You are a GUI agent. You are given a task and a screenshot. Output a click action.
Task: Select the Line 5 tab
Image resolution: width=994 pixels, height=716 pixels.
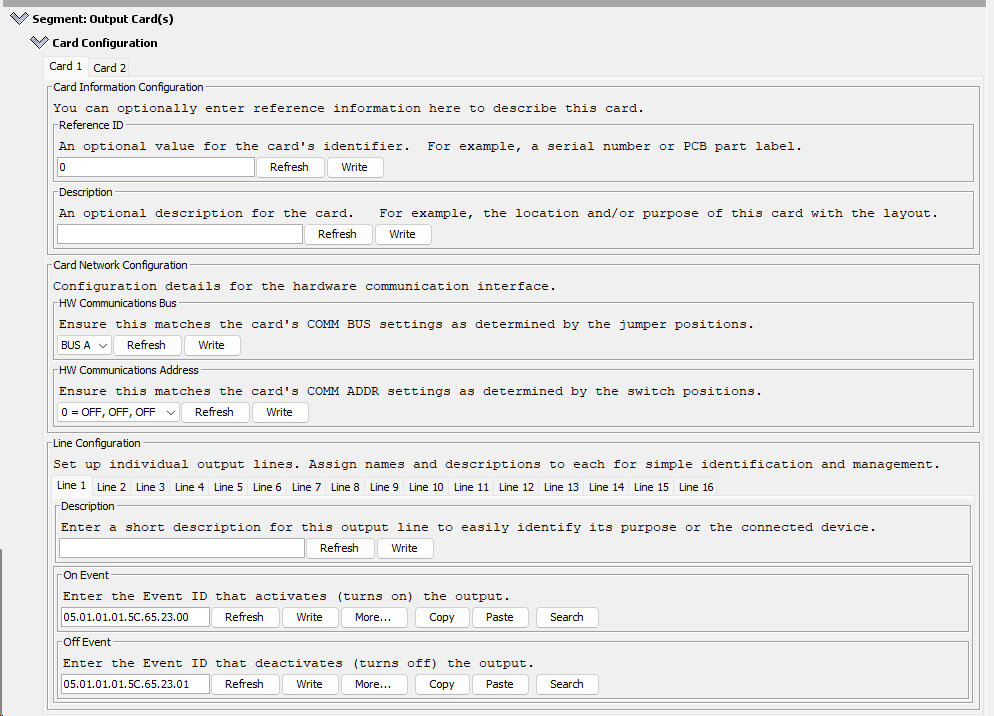click(x=228, y=487)
